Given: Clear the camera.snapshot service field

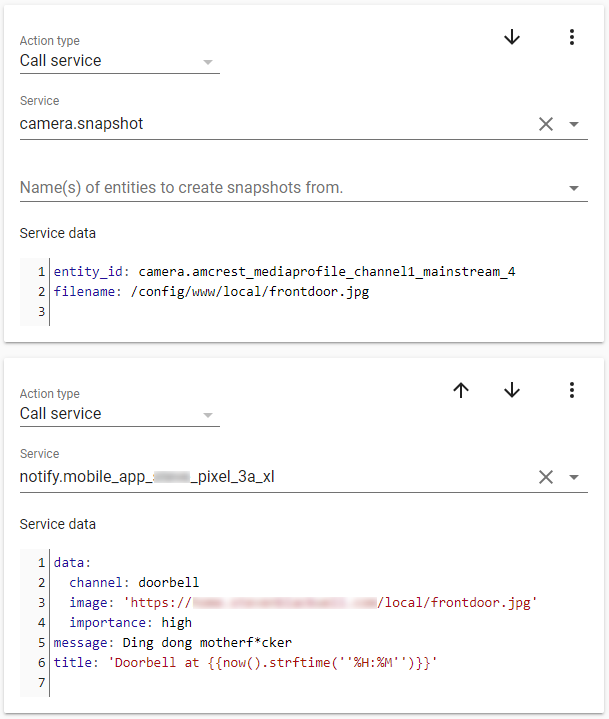Looking at the screenshot, I should tap(546, 124).
